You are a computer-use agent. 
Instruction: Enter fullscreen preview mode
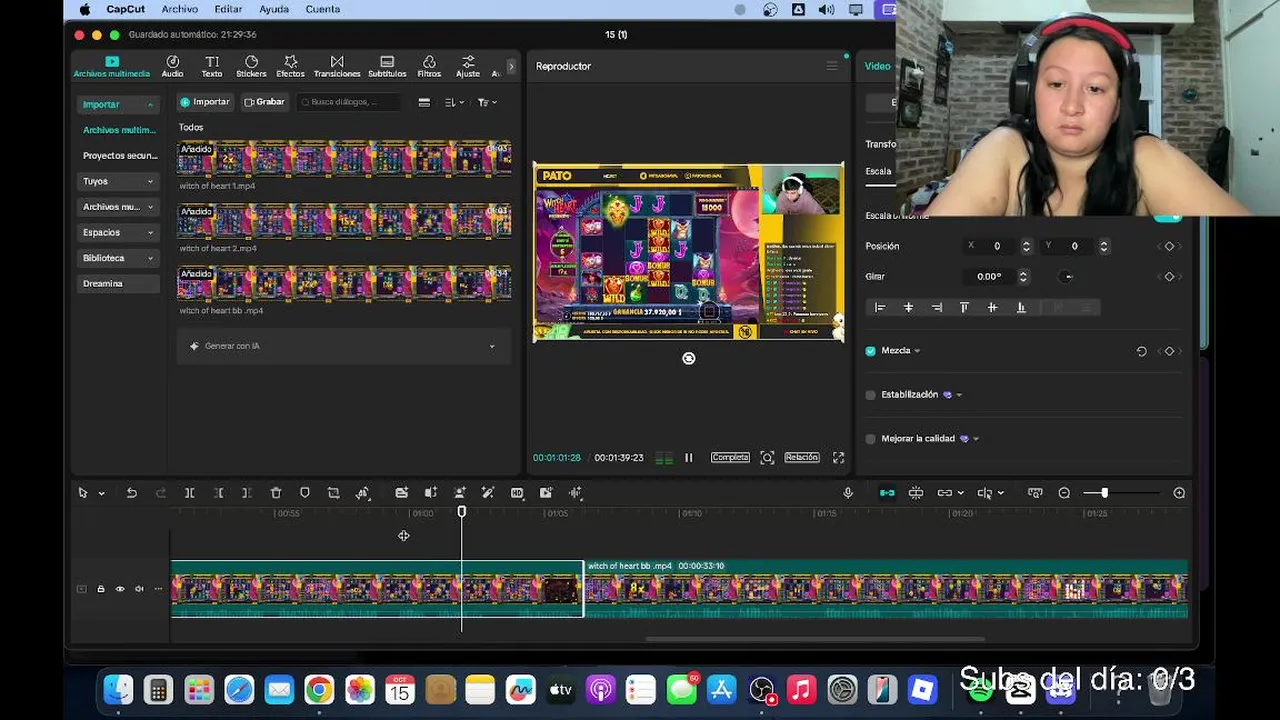click(838, 457)
